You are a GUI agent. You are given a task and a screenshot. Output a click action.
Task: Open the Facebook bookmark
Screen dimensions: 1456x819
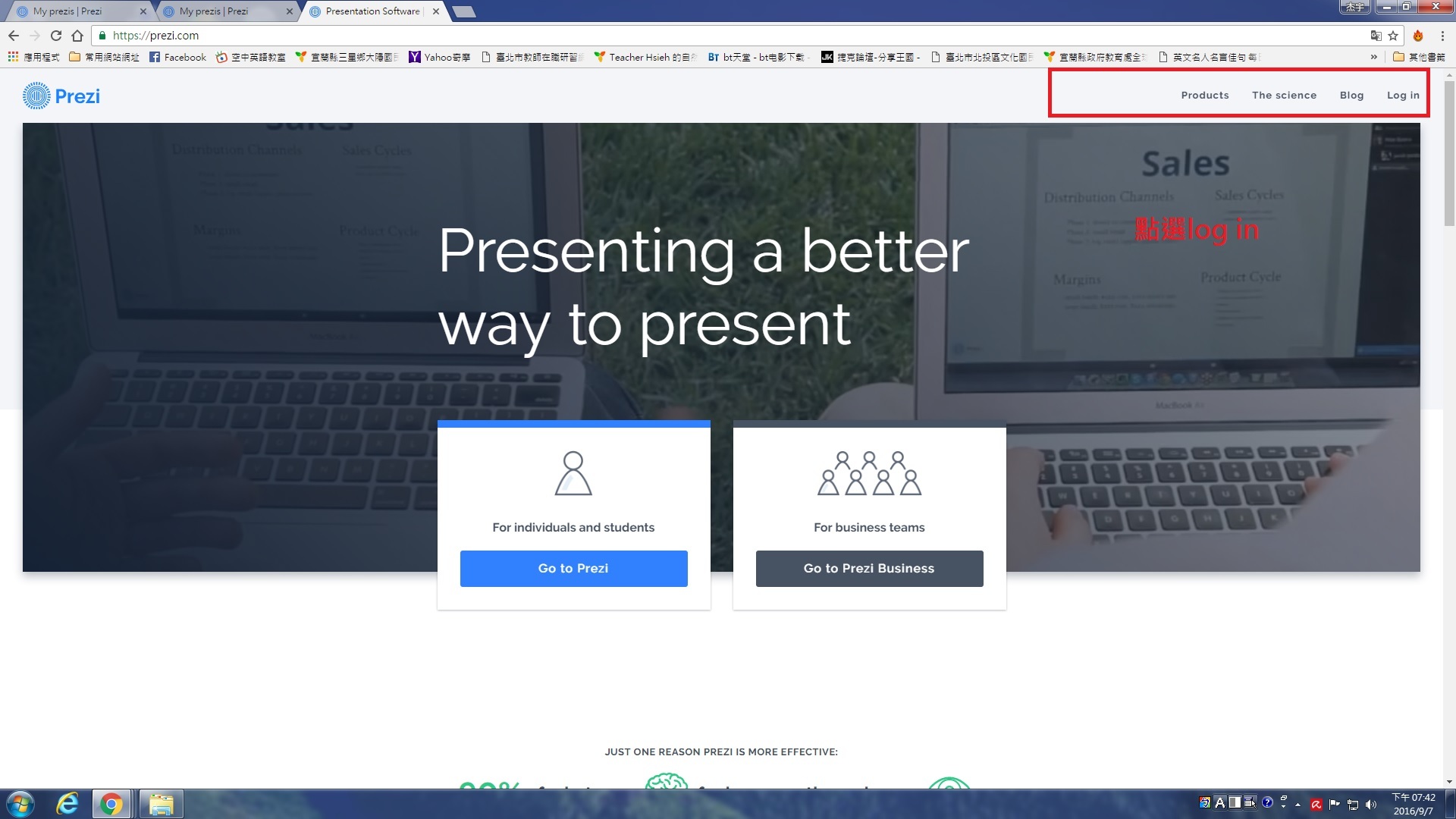(x=177, y=57)
